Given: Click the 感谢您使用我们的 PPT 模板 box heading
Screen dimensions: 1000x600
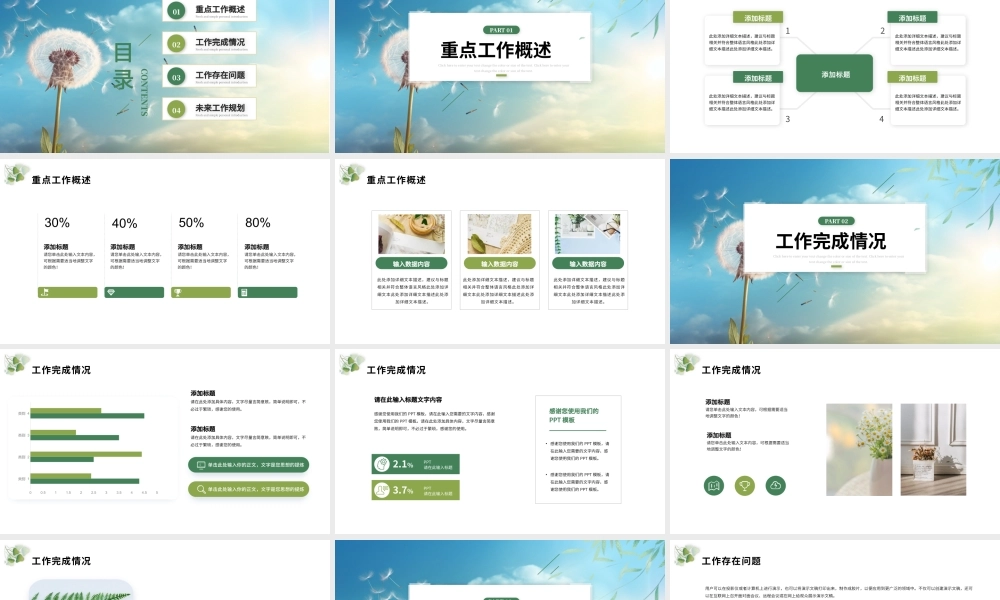Looking at the screenshot, I should (x=573, y=416).
